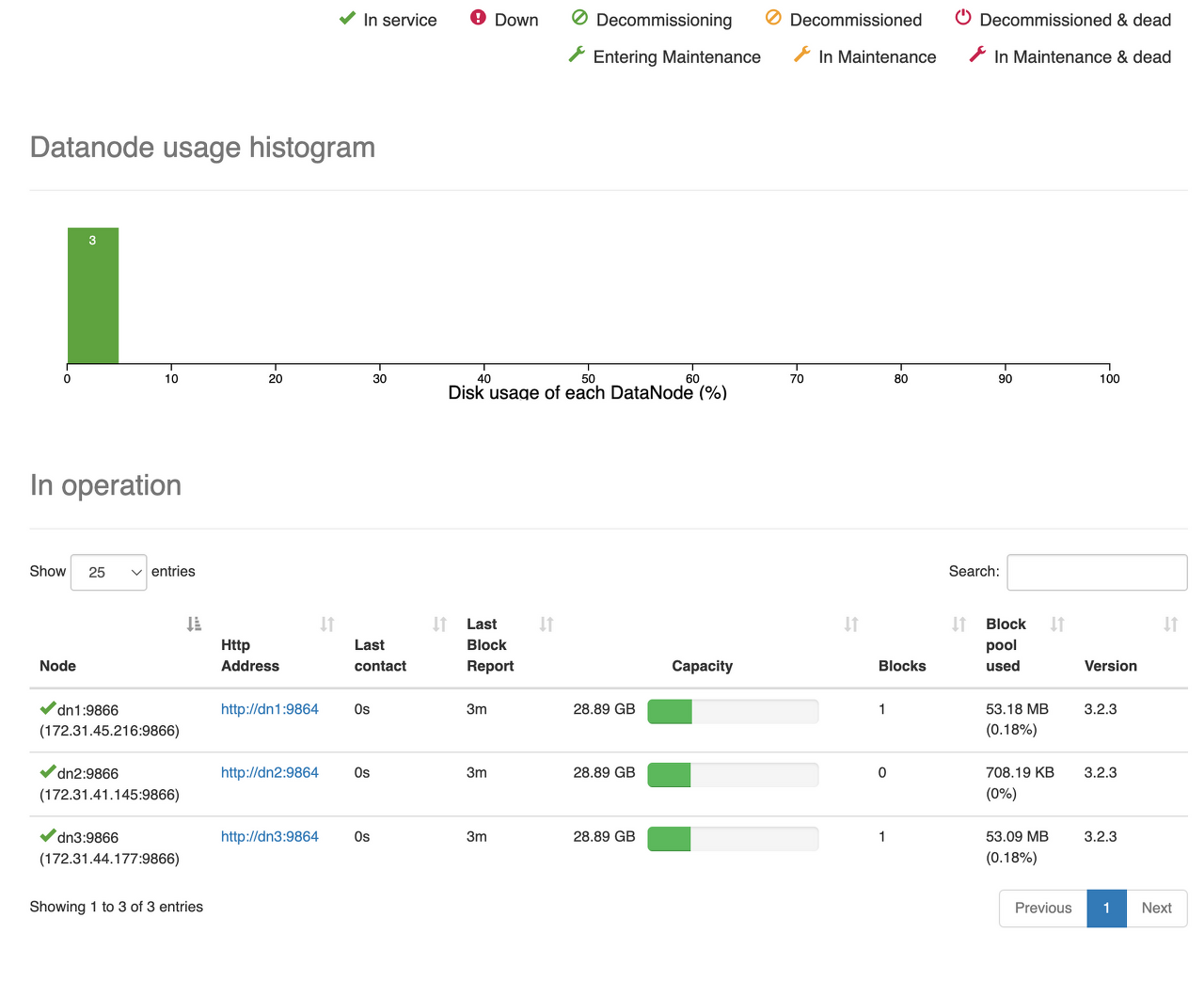The image size is (1204, 996).
Task: Open the http://dn2:9864 link
Action: [270, 773]
